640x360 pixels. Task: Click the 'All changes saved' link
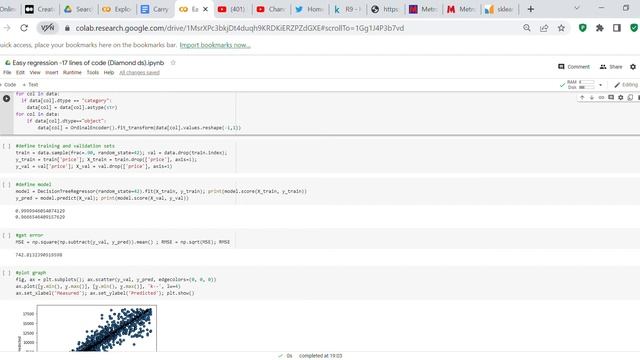[x=139, y=73]
